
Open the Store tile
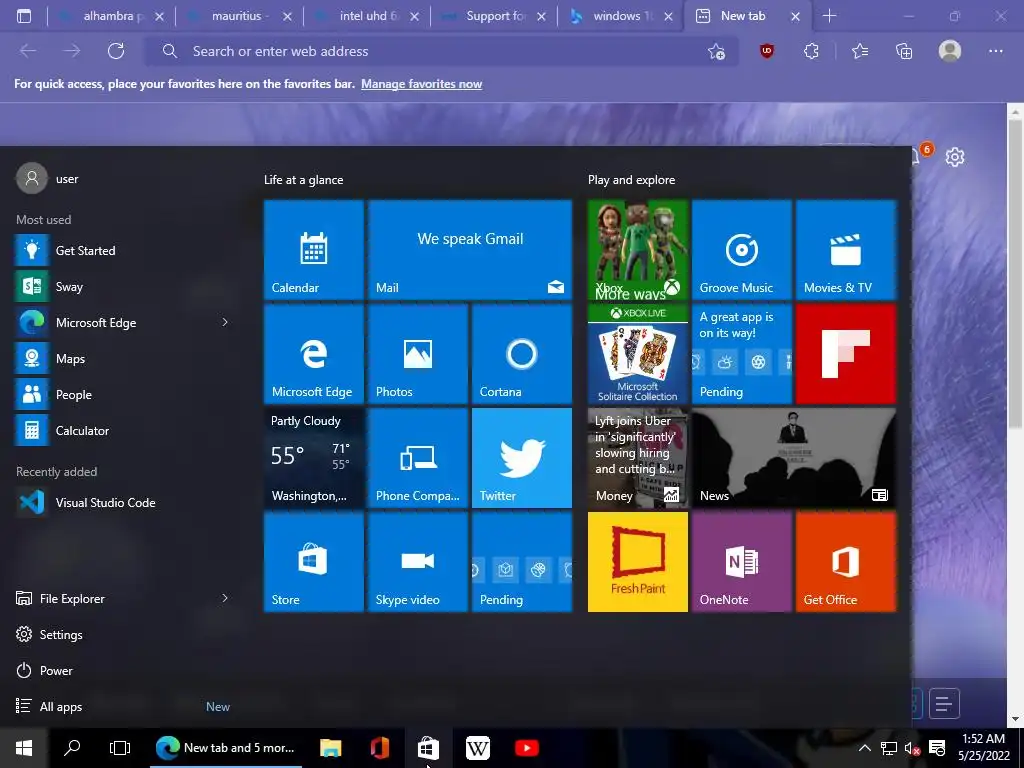(313, 562)
